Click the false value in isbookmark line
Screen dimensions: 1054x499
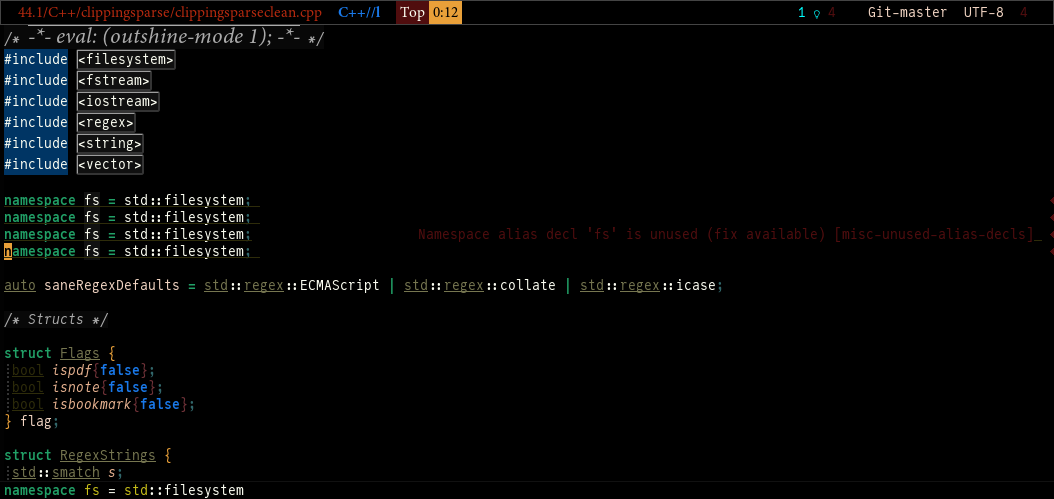(x=160, y=404)
